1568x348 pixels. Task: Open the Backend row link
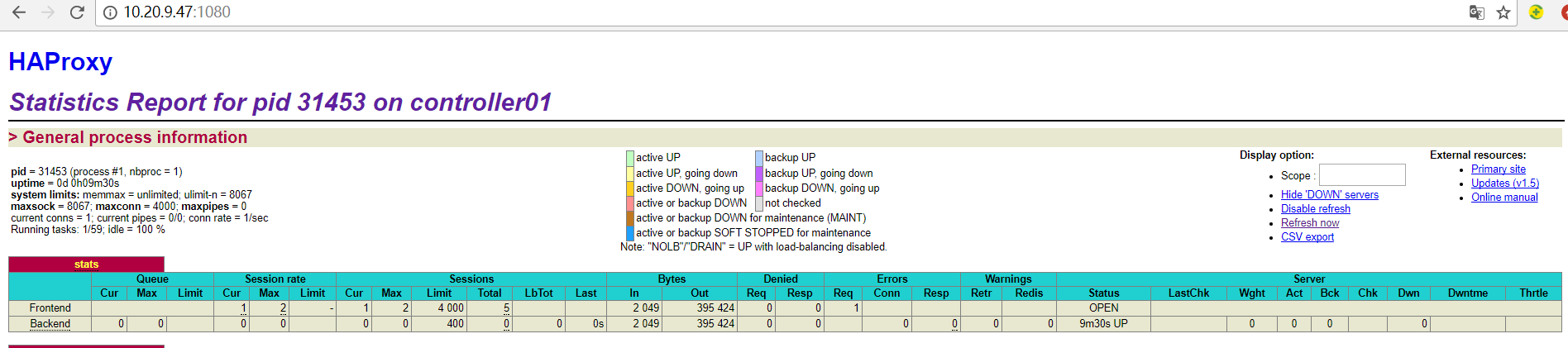pos(50,323)
